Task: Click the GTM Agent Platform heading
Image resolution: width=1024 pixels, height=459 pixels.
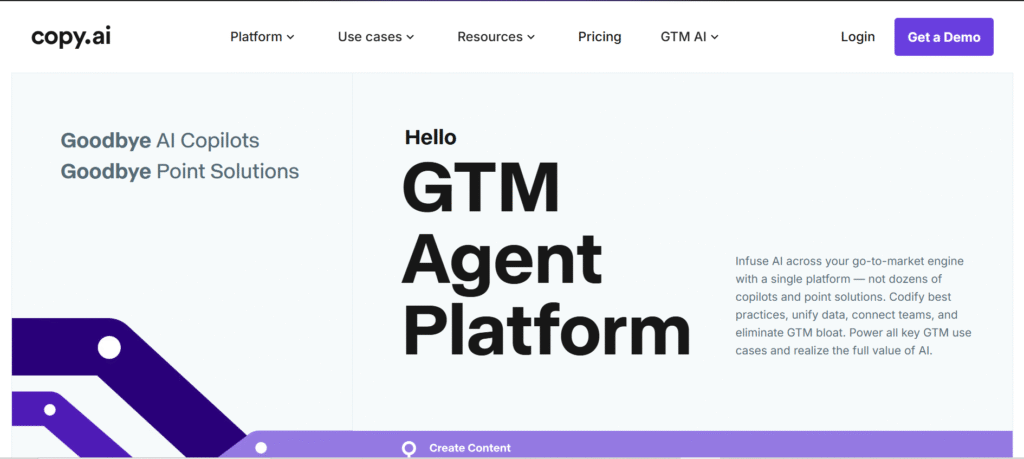Action: (546, 258)
